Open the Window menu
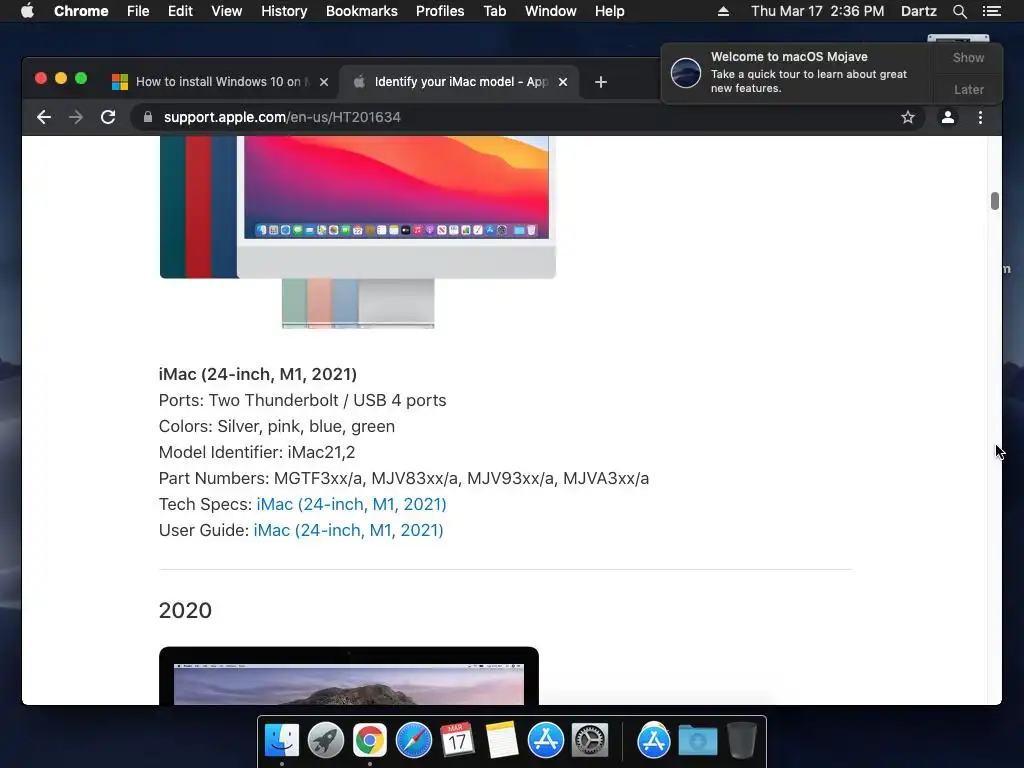 coord(551,11)
